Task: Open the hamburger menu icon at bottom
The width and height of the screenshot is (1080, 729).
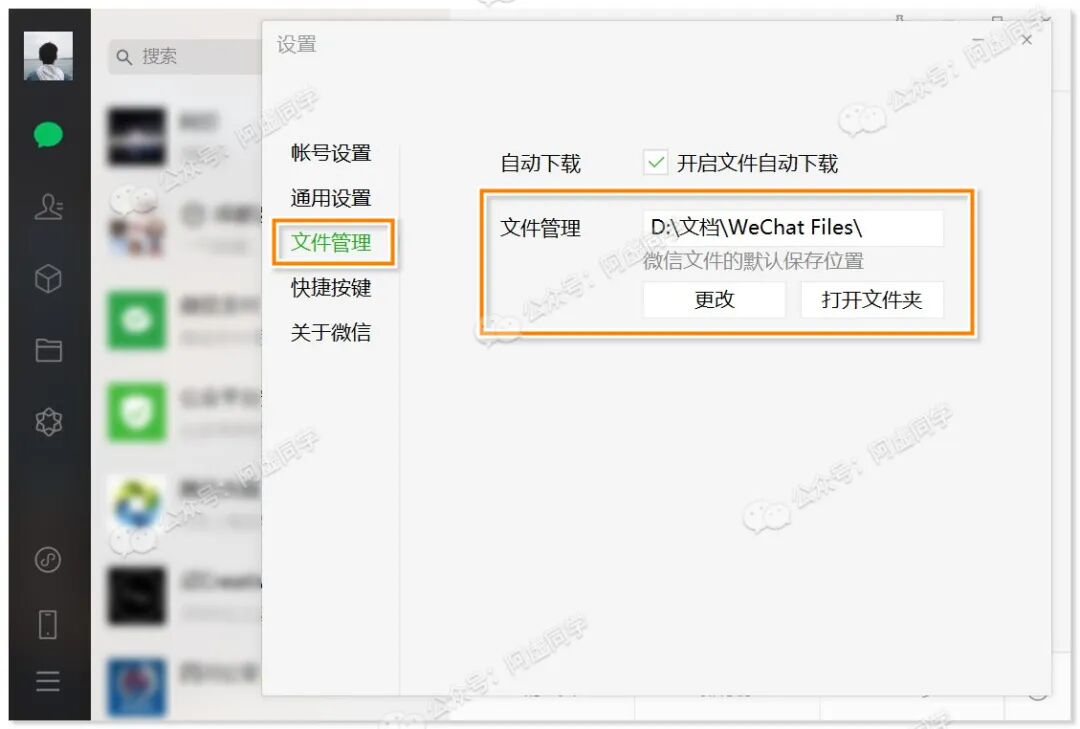Action: pyautogui.click(x=48, y=681)
